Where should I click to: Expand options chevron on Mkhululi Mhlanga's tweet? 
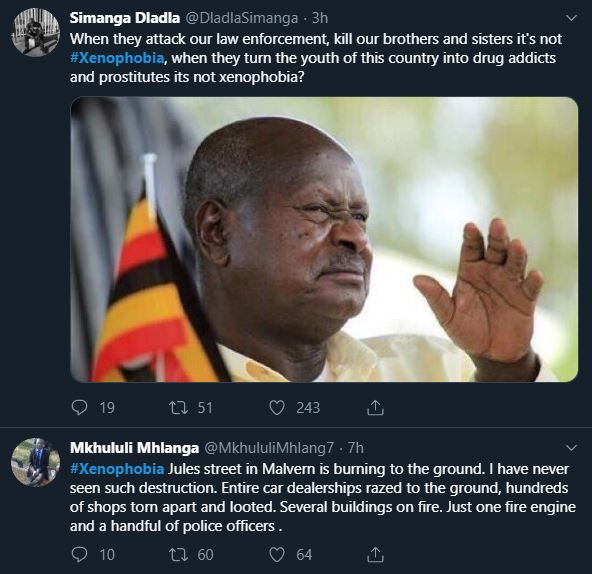coord(572,448)
